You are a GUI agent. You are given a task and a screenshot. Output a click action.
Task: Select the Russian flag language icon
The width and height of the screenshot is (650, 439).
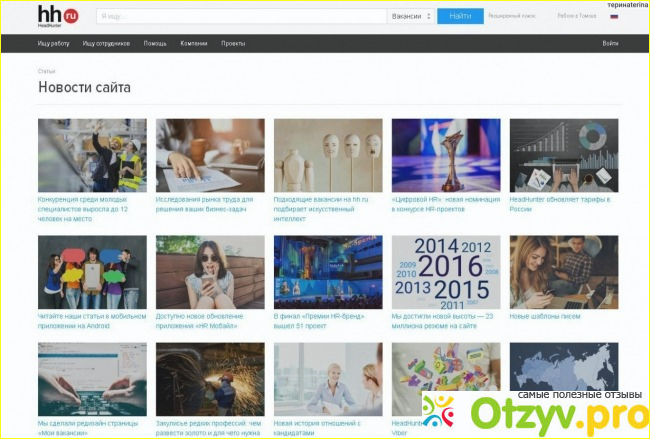click(614, 16)
